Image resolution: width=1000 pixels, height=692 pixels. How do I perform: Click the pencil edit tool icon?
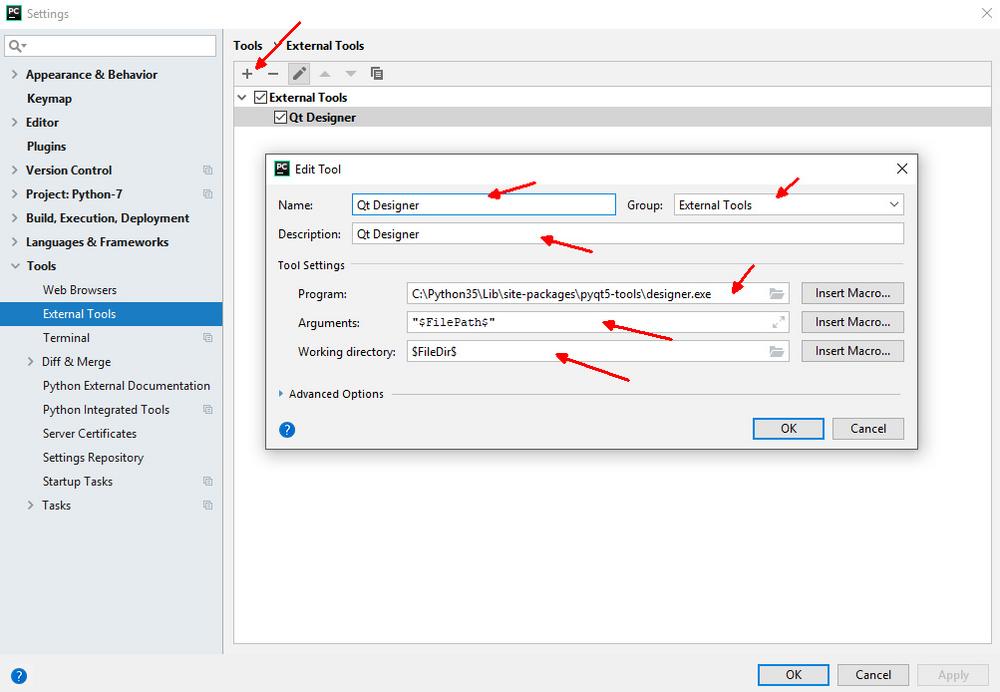299,73
